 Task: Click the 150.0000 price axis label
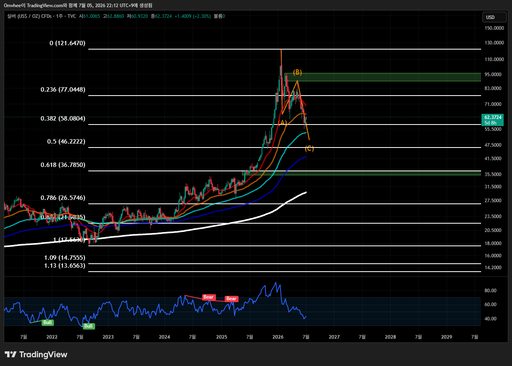(x=494, y=28)
